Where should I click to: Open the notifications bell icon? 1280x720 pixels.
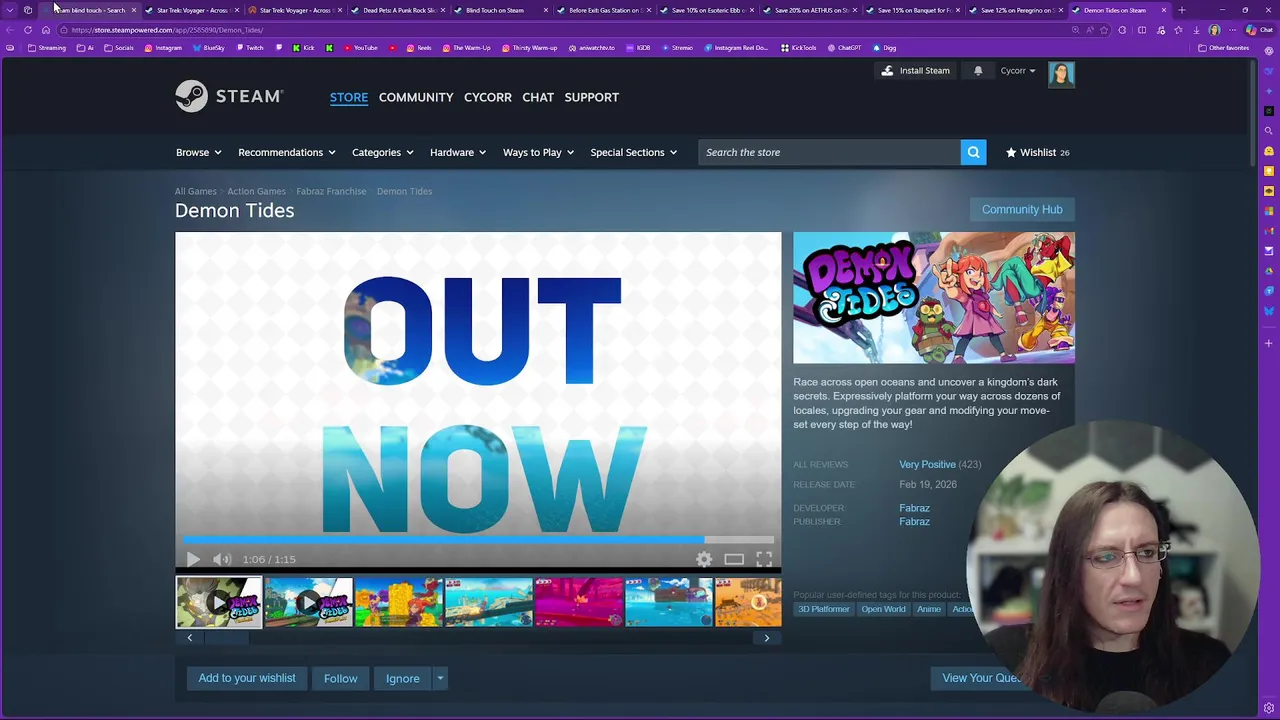tap(978, 71)
